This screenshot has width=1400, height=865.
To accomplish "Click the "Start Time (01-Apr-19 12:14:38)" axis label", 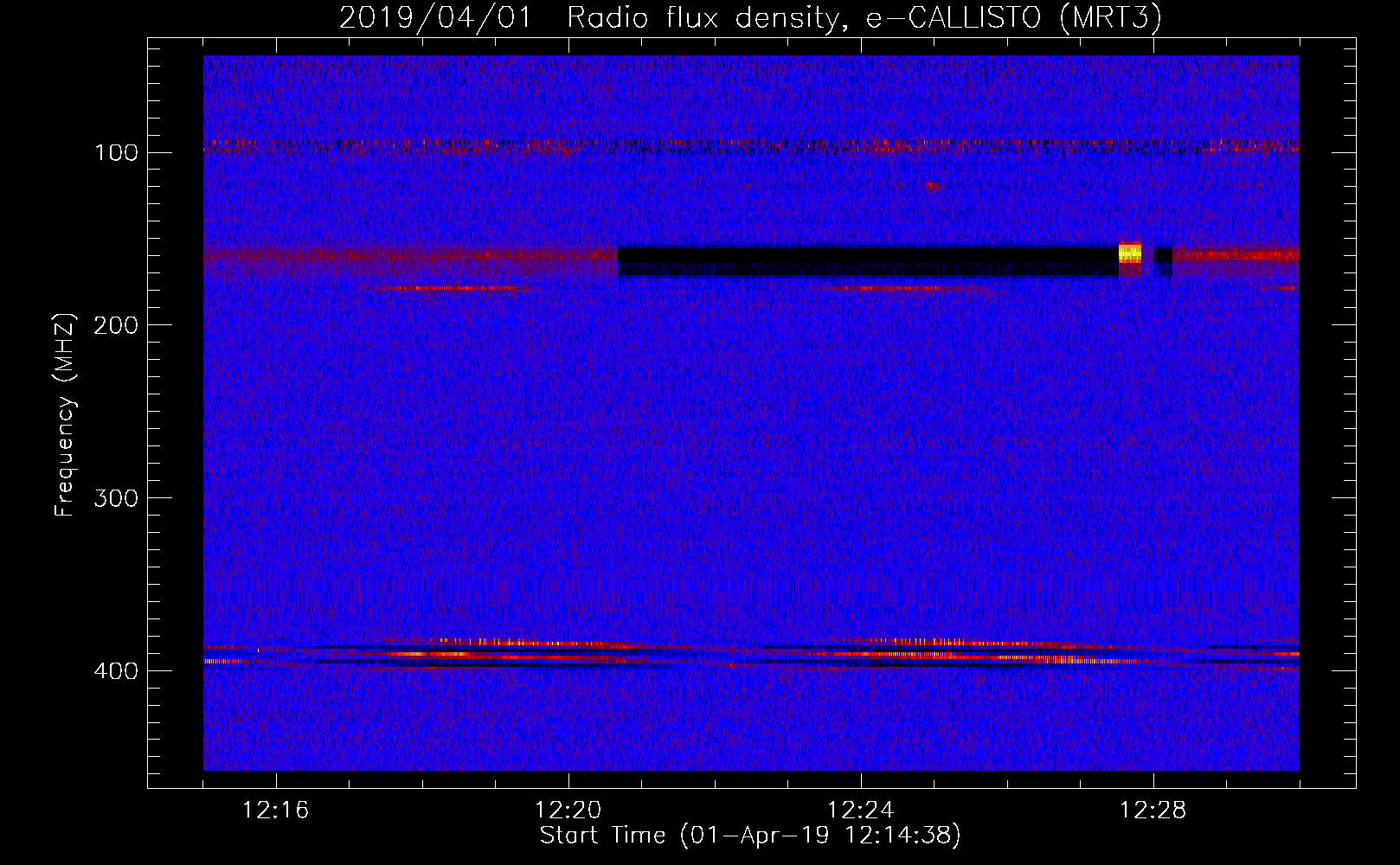I will [x=750, y=836].
